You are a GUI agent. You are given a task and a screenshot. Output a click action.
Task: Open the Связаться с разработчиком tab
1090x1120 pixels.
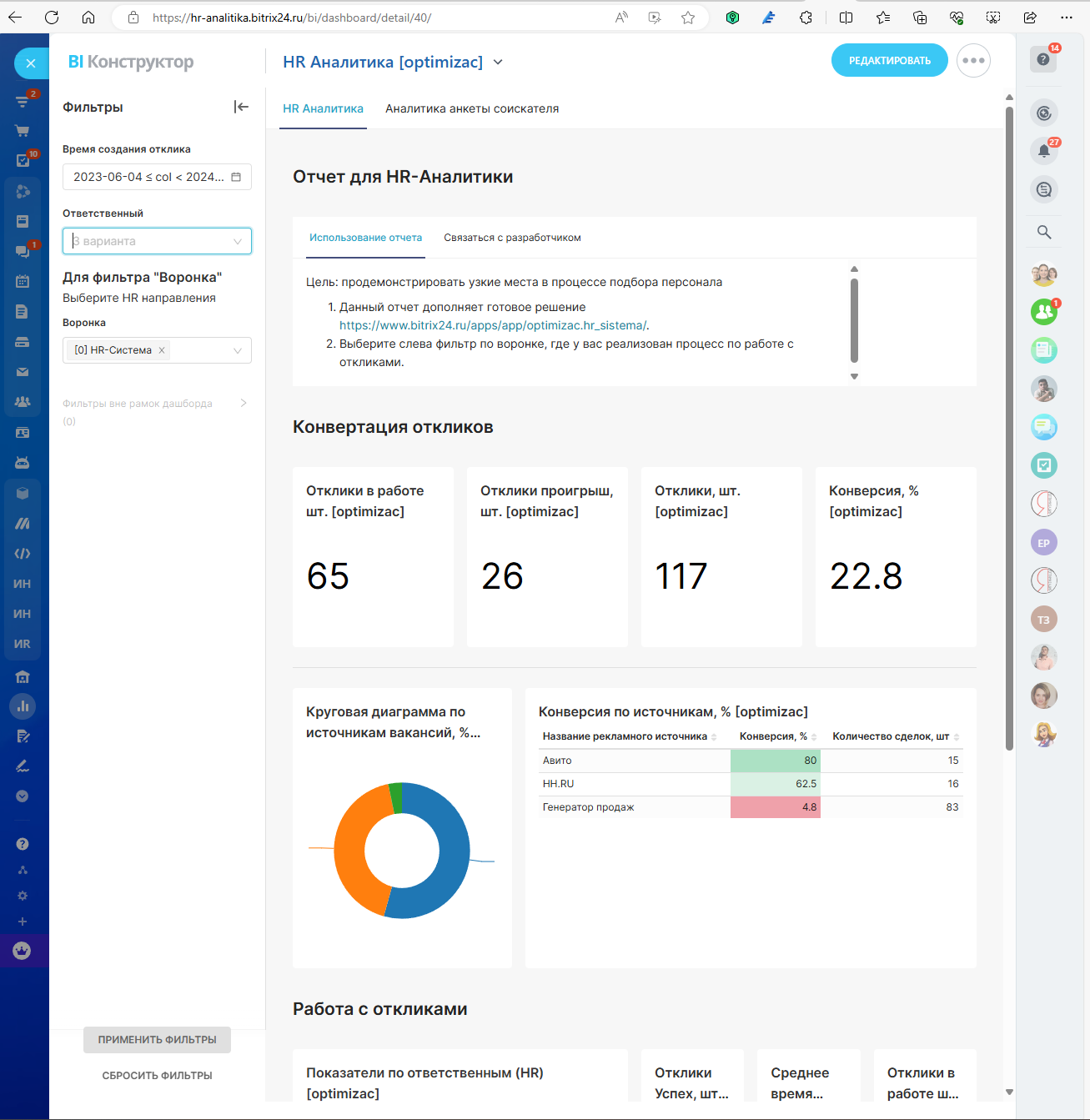512,238
